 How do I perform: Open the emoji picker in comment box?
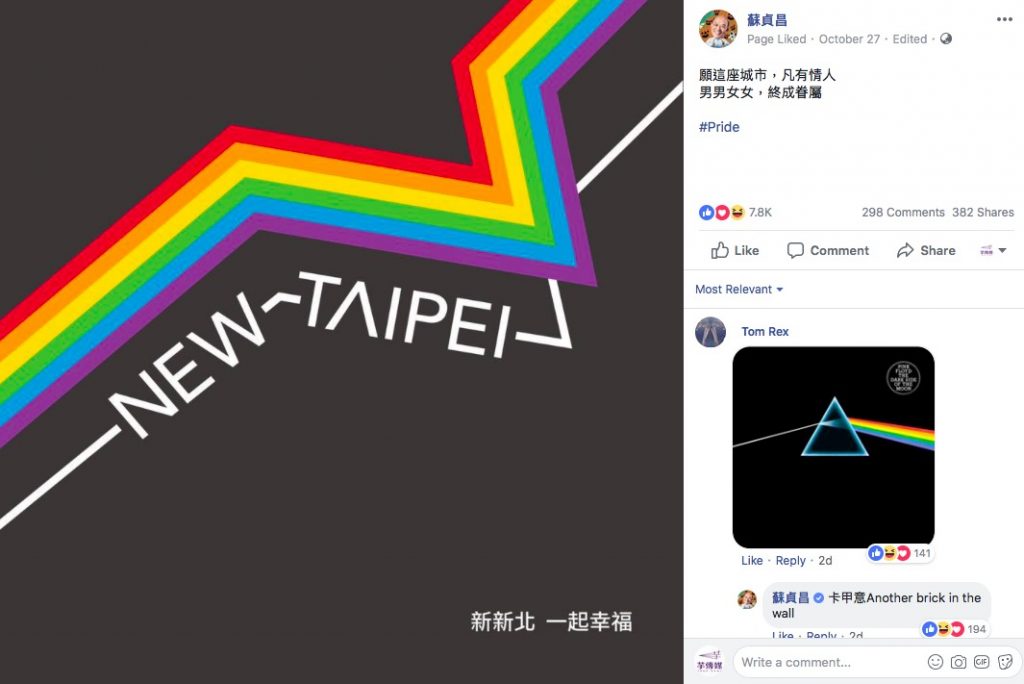(935, 662)
